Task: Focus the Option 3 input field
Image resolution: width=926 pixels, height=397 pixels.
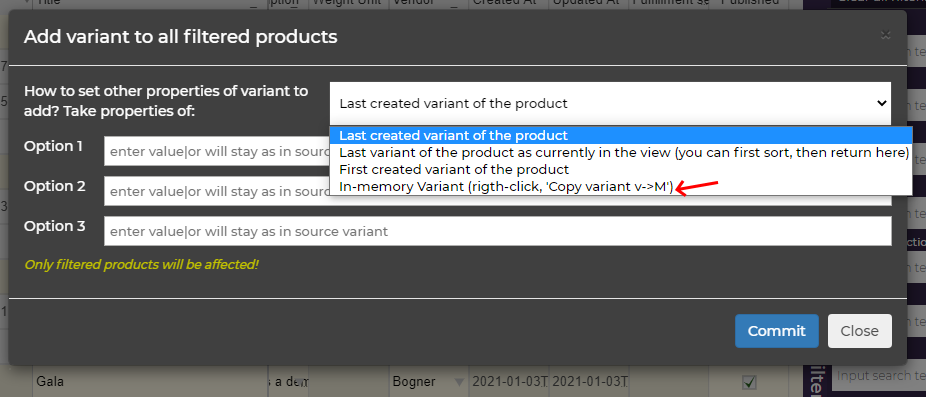Action: (498, 231)
